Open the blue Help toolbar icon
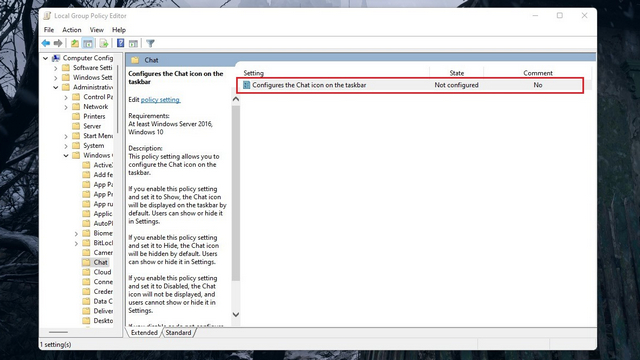The height and width of the screenshot is (360, 640). 120,43
